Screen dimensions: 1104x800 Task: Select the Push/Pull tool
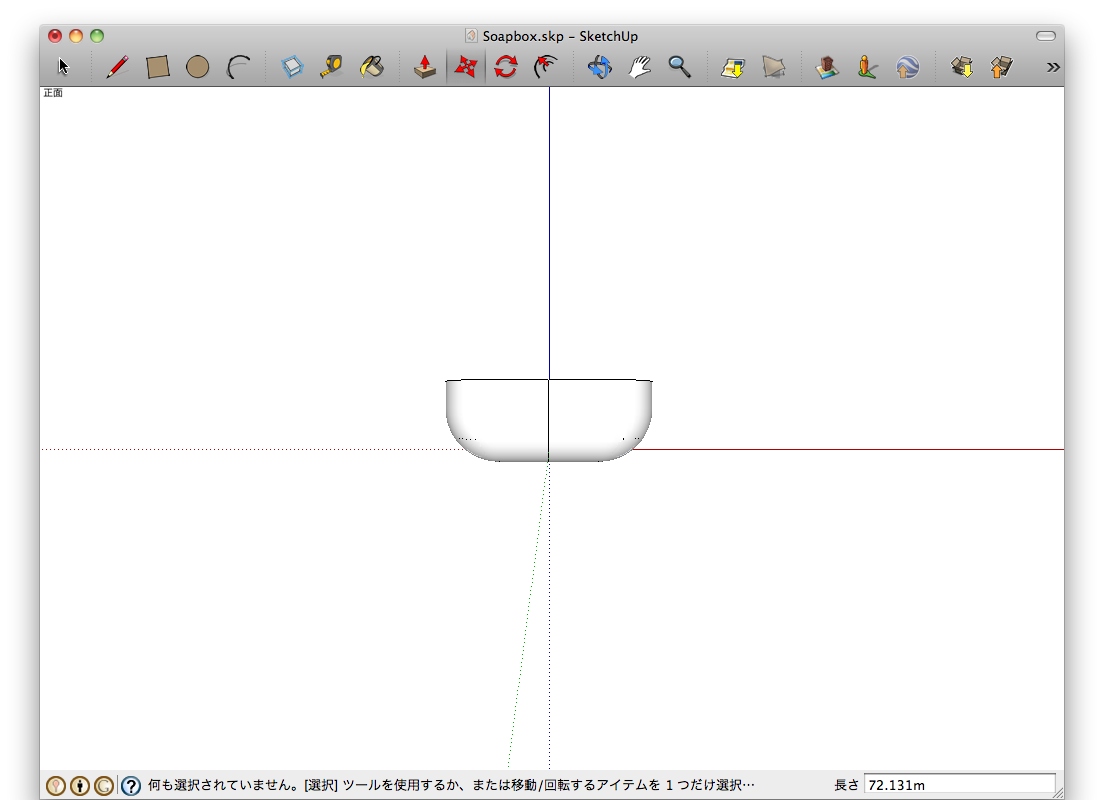click(x=425, y=67)
